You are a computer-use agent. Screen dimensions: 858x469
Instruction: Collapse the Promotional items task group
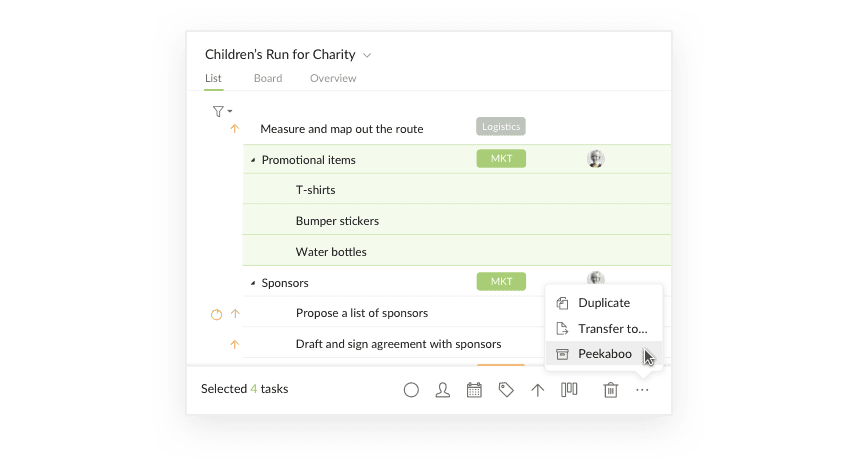[253, 160]
